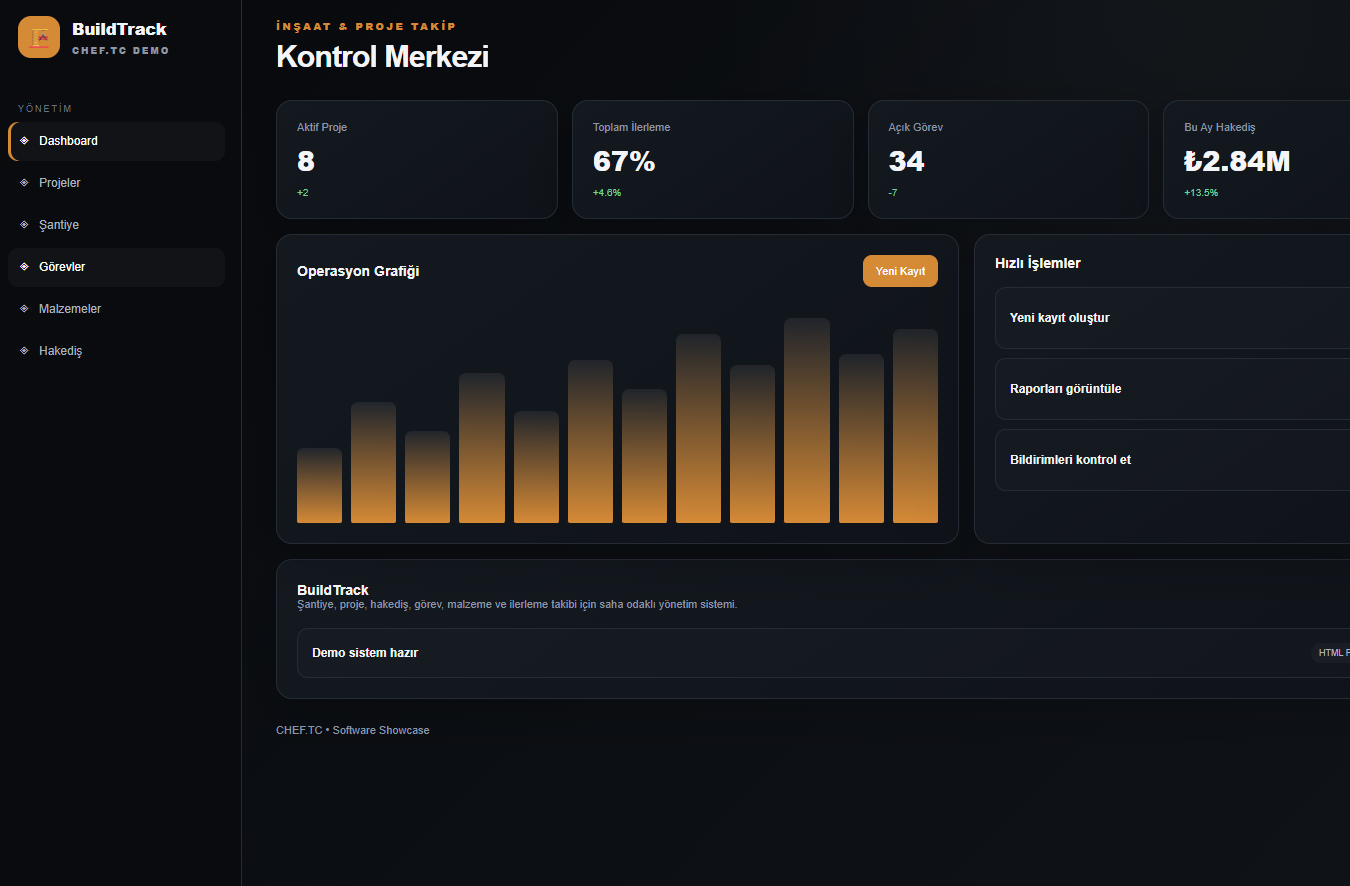This screenshot has width=1350, height=886.
Task: Navigate to Hakediş
Action: [116, 351]
